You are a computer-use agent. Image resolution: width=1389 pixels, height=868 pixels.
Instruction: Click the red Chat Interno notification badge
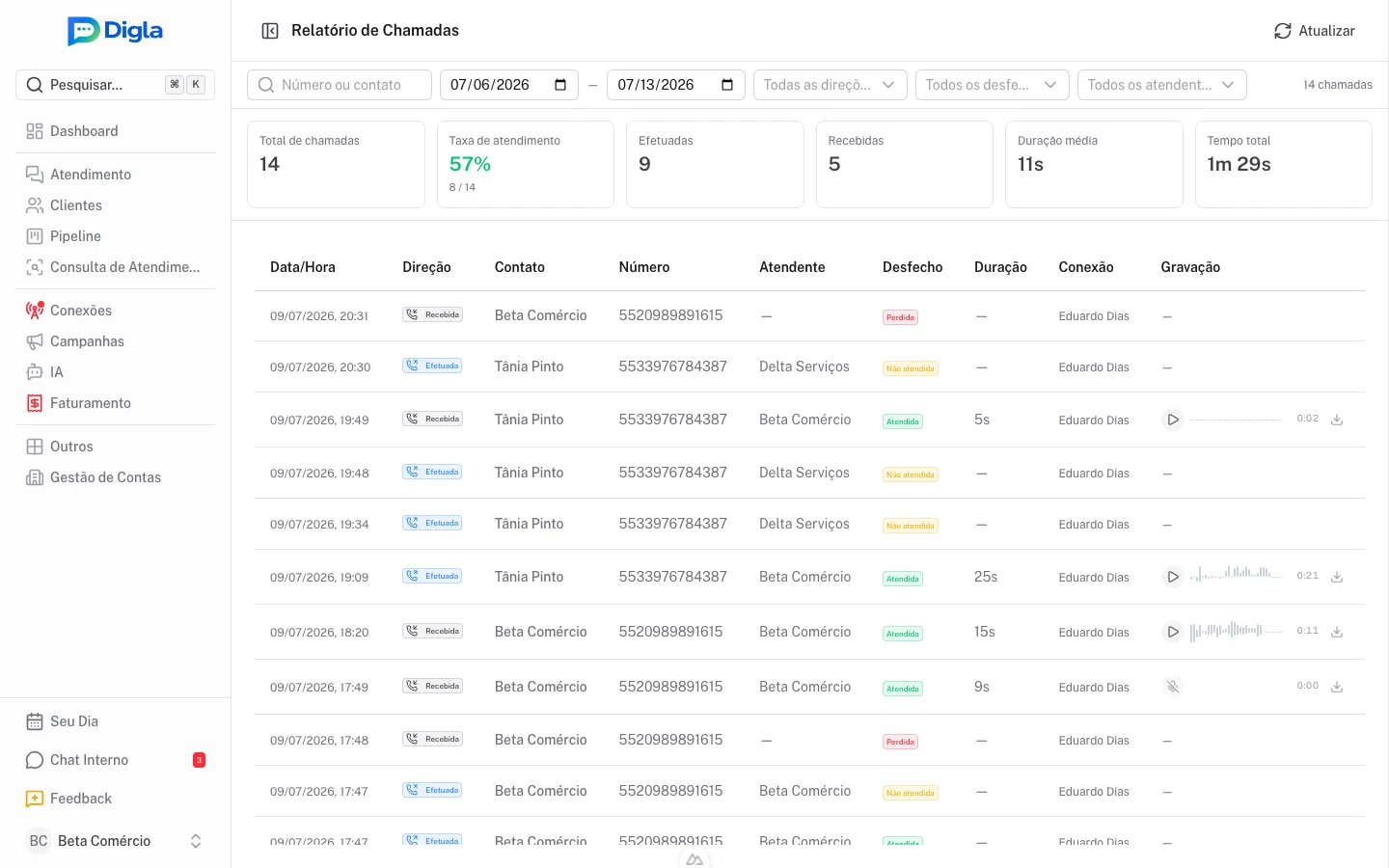(x=199, y=760)
